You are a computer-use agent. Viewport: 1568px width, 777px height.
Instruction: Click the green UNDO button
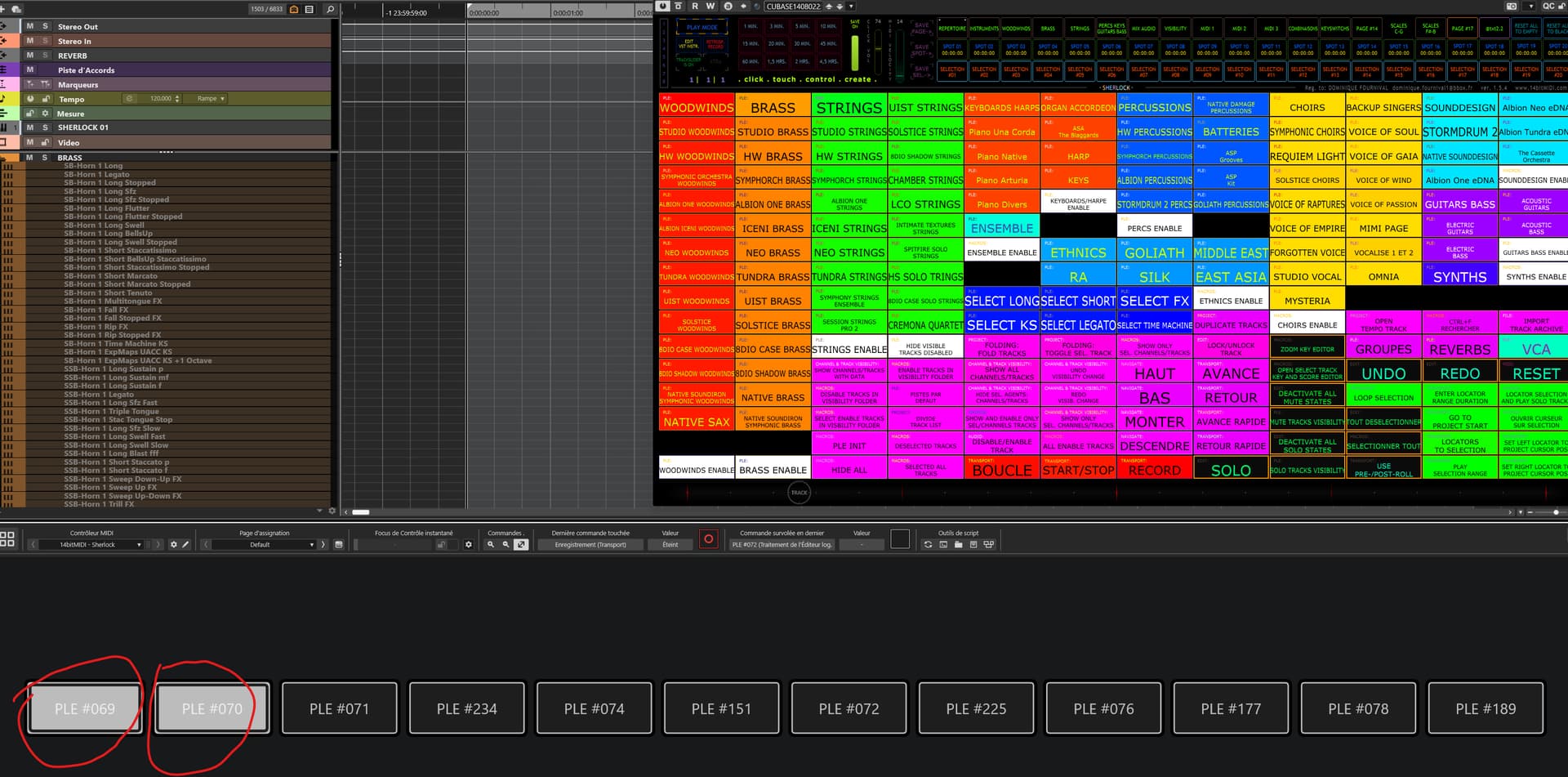pyautogui.click(x=1383, y=373)
